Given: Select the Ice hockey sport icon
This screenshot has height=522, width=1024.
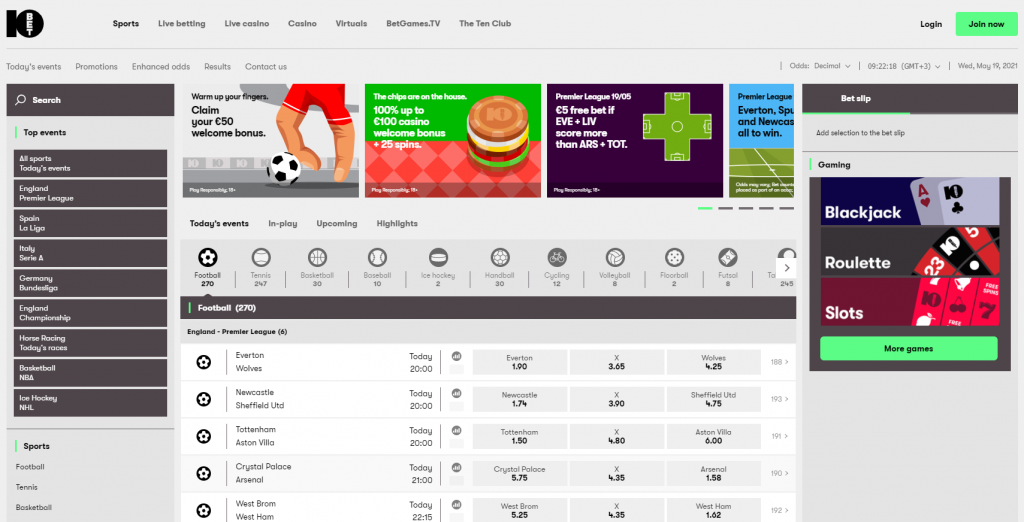Looking at the screenshot, I should tap(438, 257).
